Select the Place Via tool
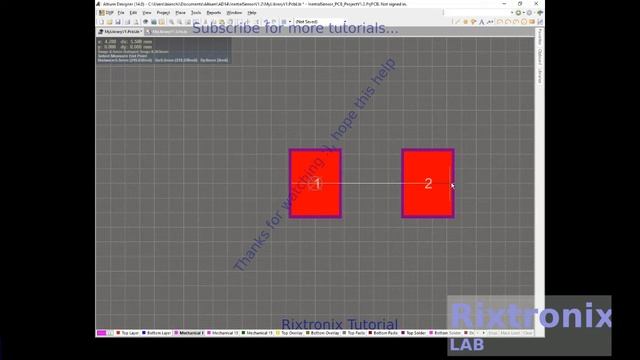 coord(473,22)
